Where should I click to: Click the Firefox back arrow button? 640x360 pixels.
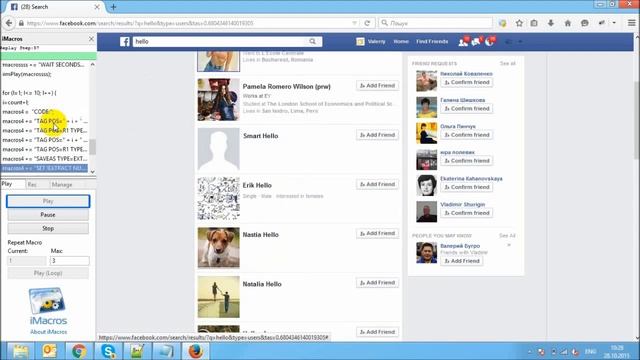tap(9, 23)
